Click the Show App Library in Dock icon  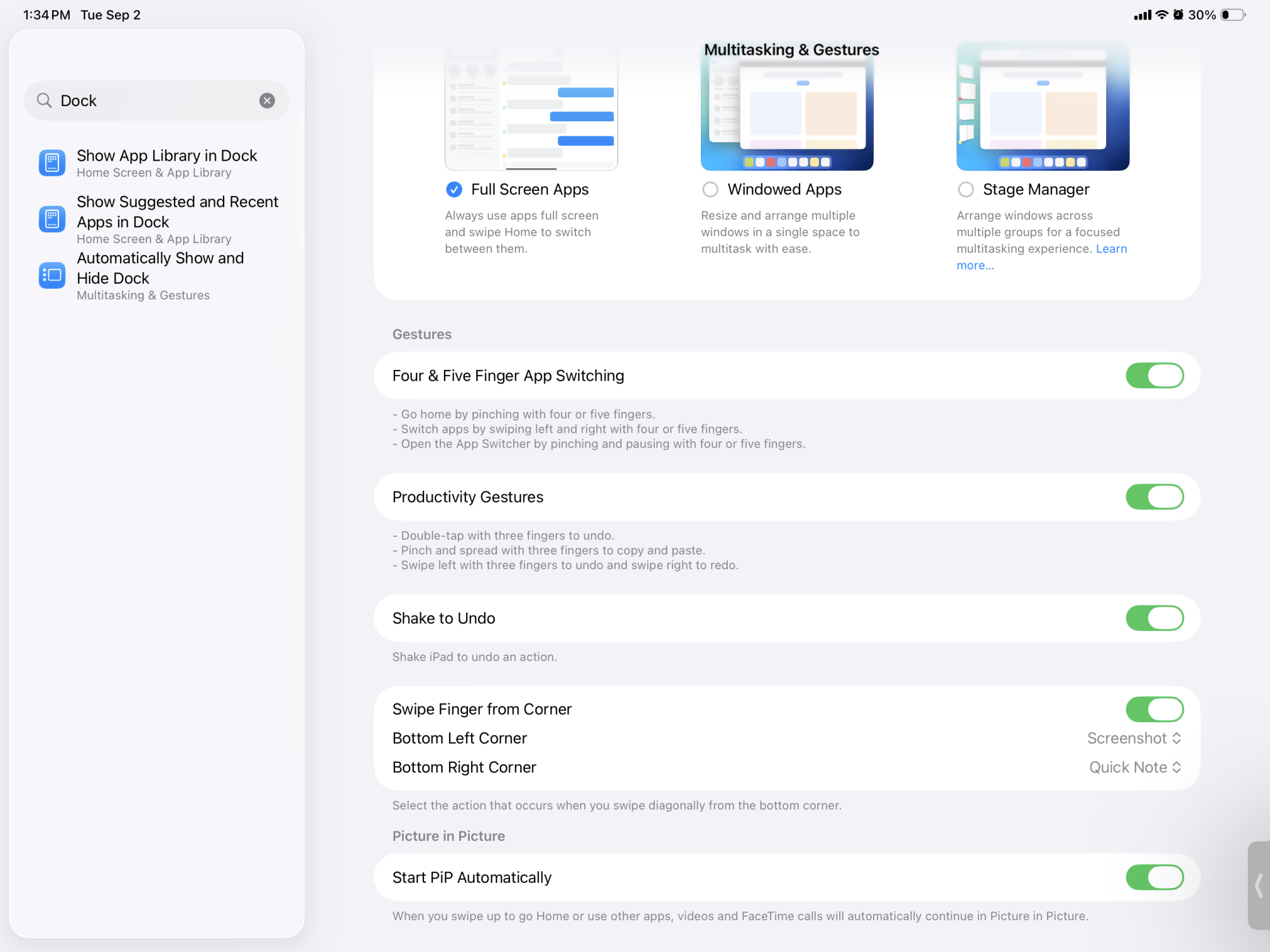52,163
